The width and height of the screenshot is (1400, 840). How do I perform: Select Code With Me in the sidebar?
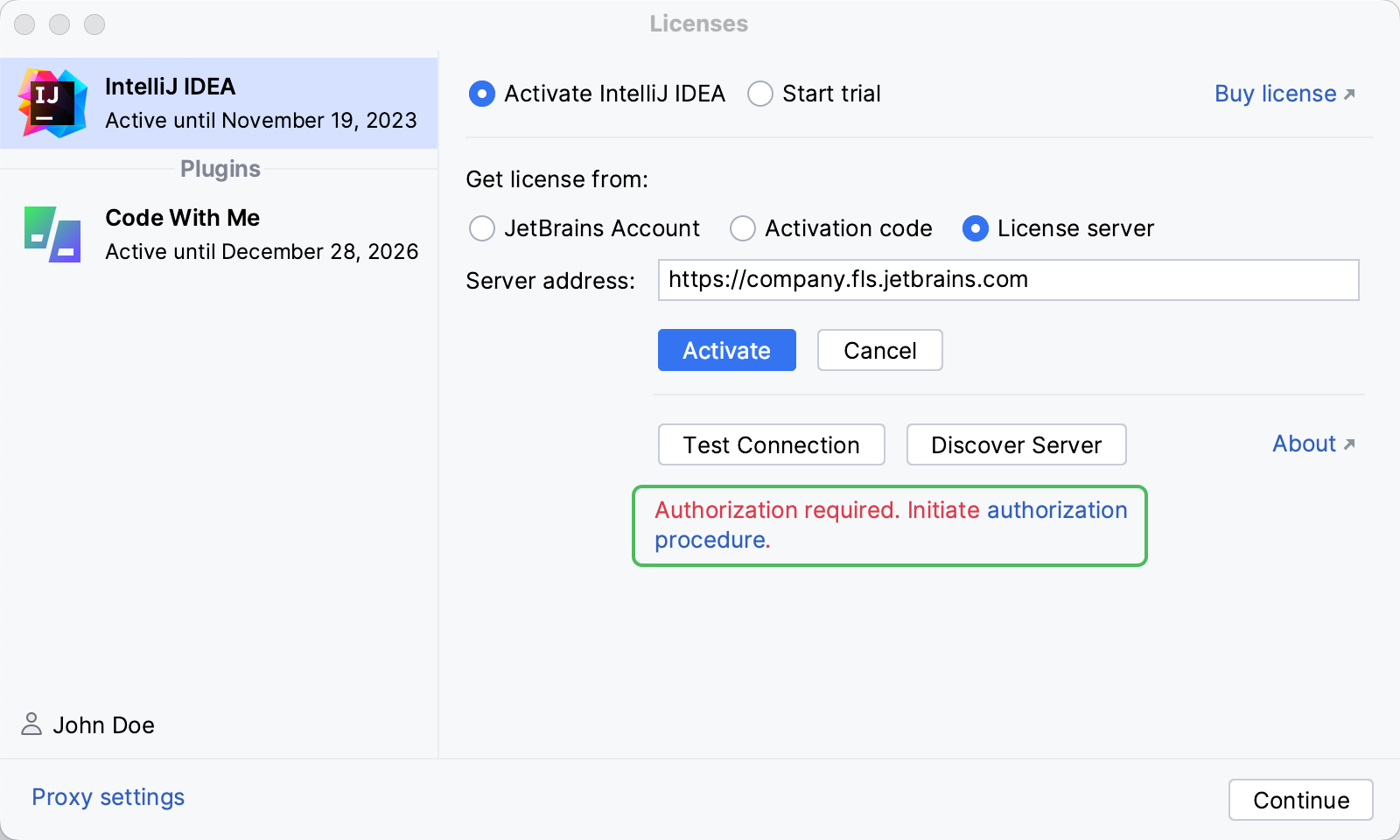click(x=219, y=234)
